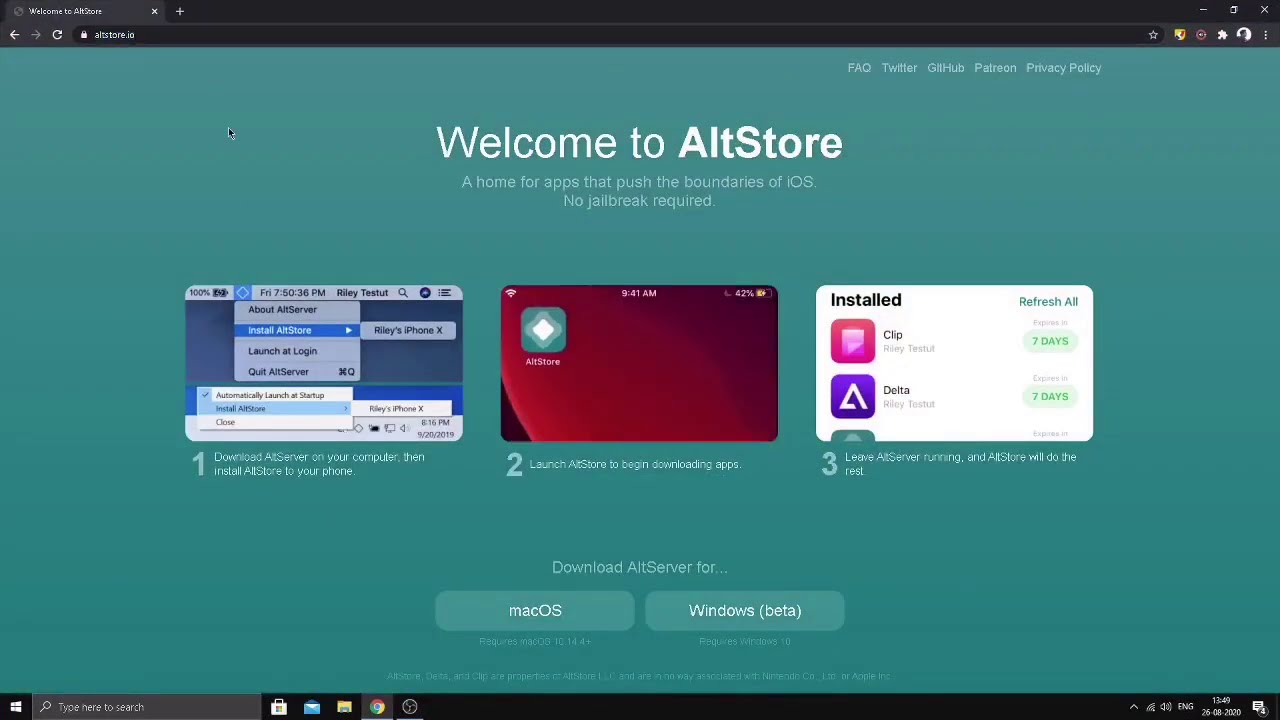1280x720 pixels.
Task: Click About AltServer in the menu image
Action: 282,310
